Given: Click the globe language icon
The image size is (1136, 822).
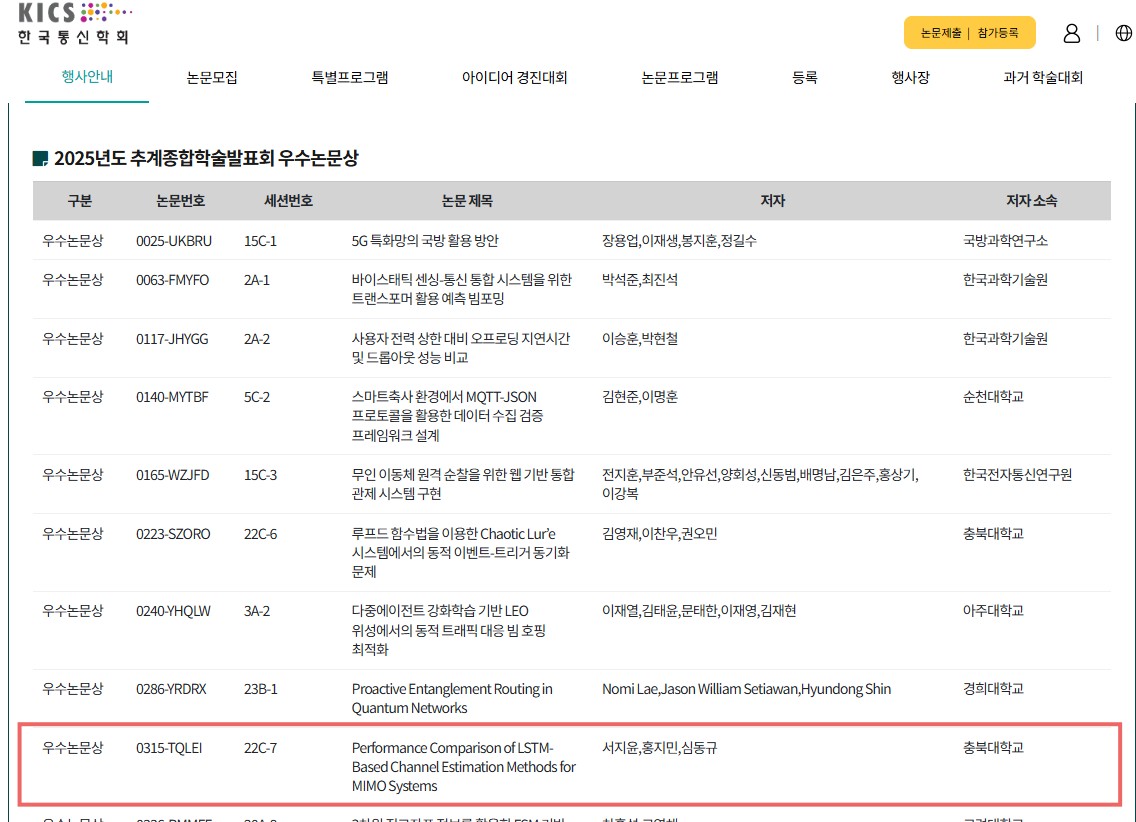Looking at the screenshot, I should coord(1123,33).
